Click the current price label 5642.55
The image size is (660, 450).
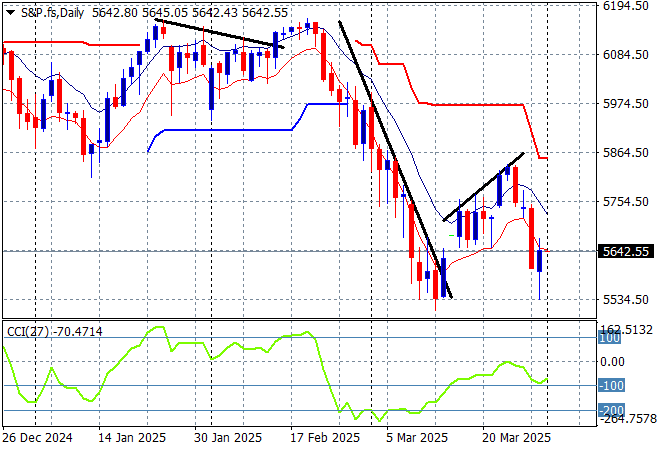click(x=626, y=251)
